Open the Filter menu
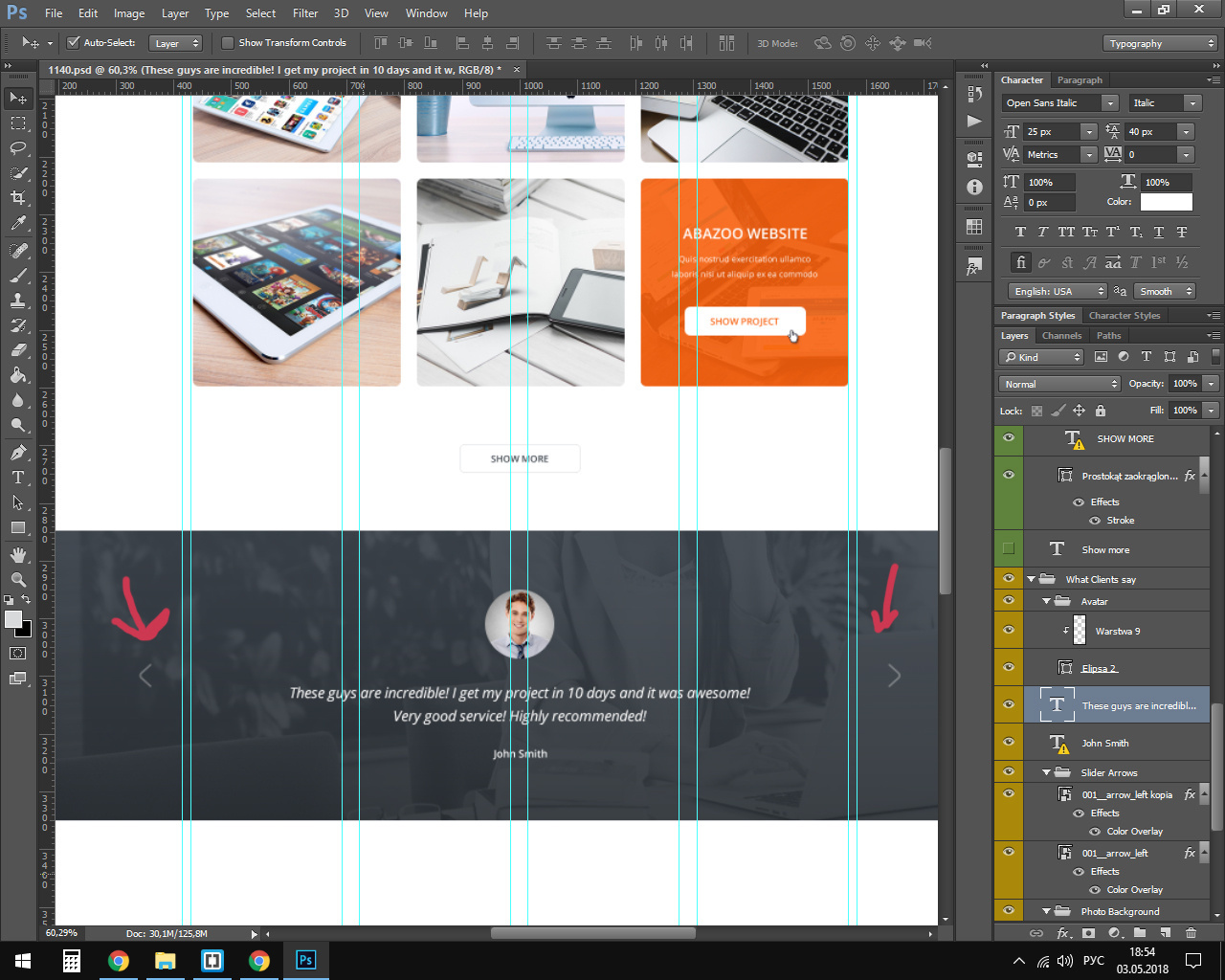 click(x=305, y=13)
